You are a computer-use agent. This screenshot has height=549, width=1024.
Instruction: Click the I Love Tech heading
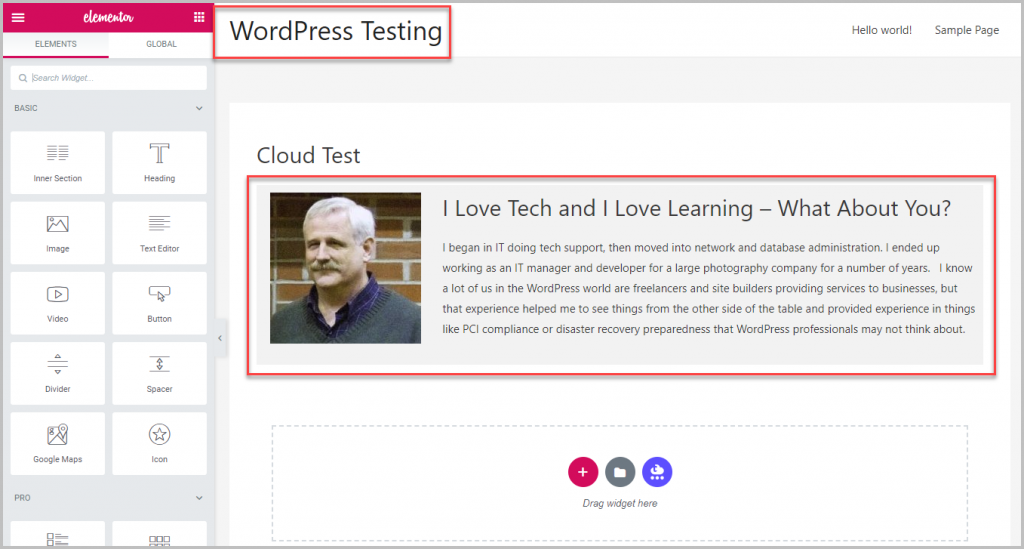[x=696, y=208]
